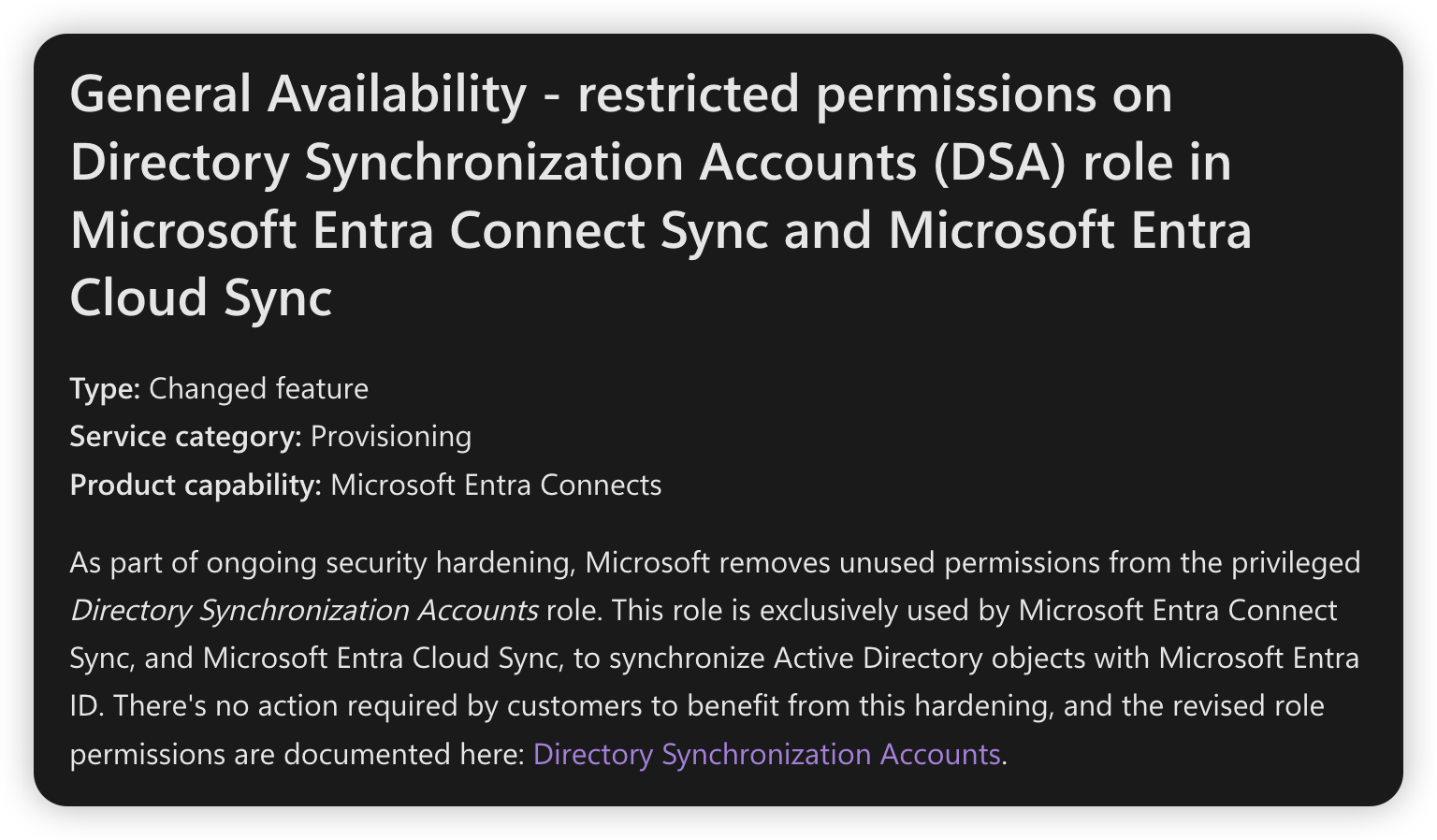Click the italic 'Directory Synchronization Accounts' role name
The width and height of the screenshot is (1437, 840).
(304, 611)
